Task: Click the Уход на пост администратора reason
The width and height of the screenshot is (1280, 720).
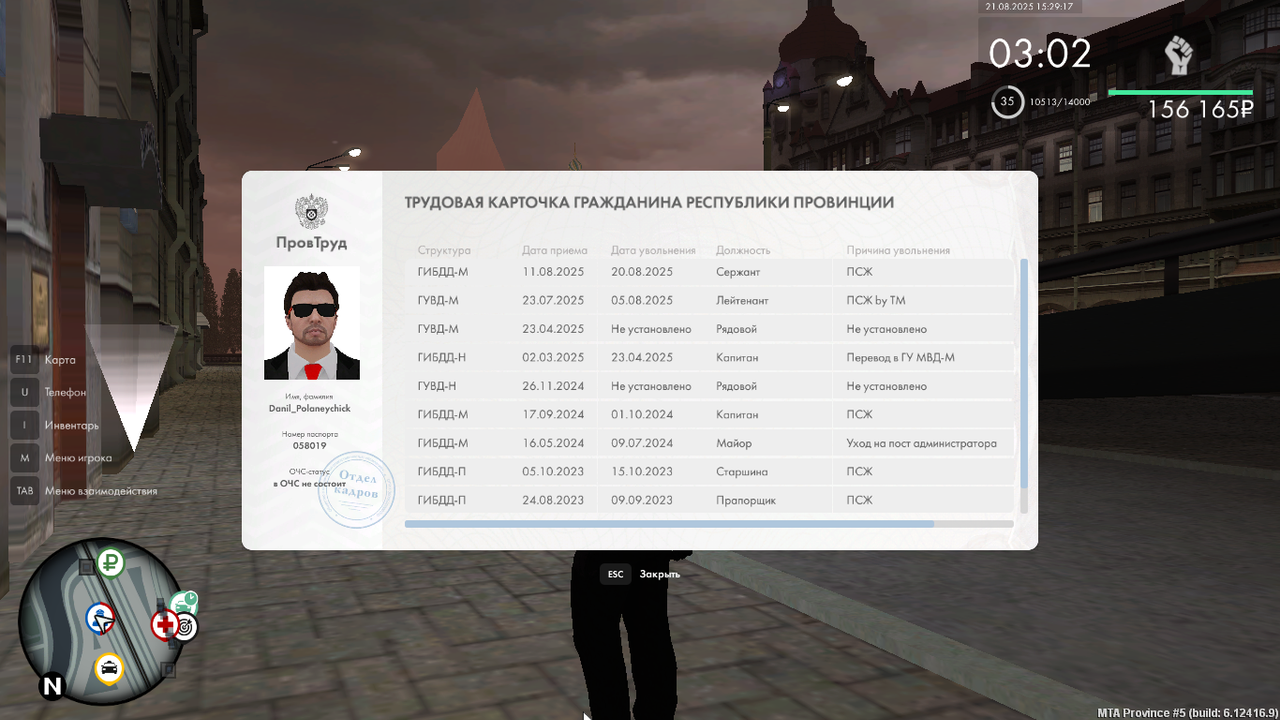Action: tap(922, 443)
